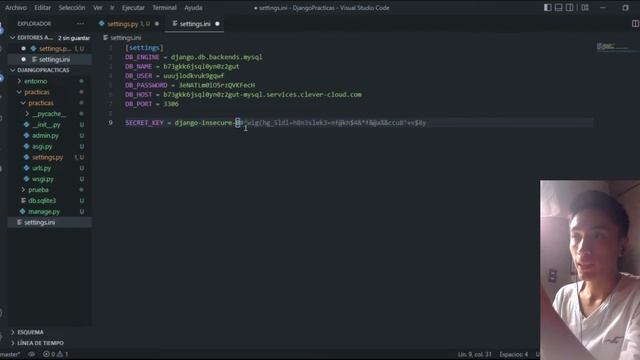Click the DB_PORT line of code

coord(152,104)
